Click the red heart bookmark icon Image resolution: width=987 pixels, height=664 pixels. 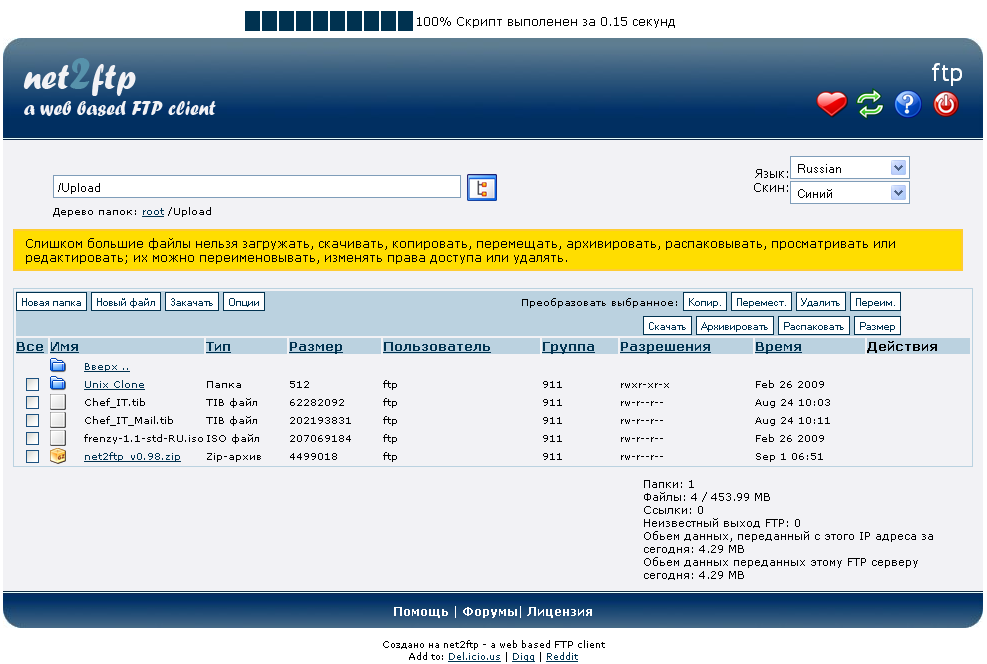(831, 104)
